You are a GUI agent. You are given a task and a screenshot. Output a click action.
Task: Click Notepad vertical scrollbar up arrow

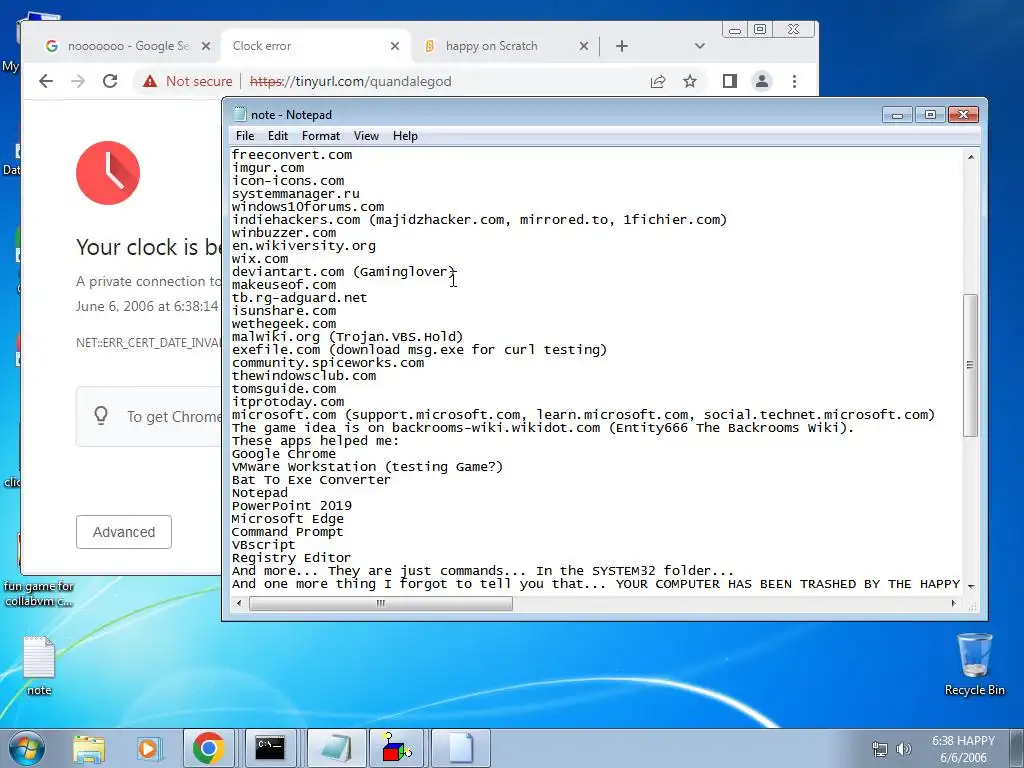pyautogui.click(x=971, y=157)
